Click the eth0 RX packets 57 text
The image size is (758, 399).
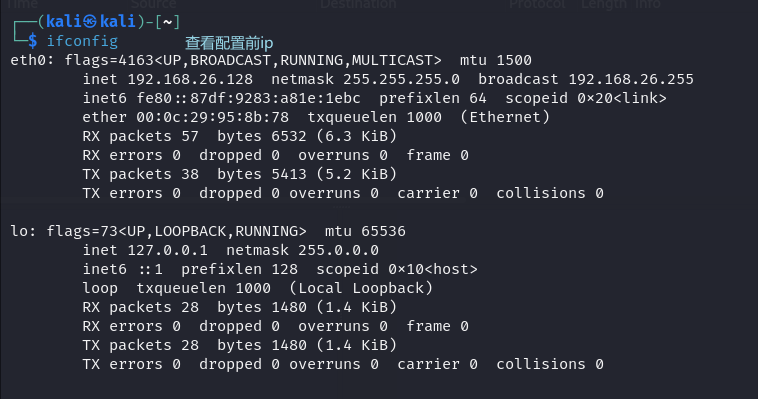click(x=141, y=136)
